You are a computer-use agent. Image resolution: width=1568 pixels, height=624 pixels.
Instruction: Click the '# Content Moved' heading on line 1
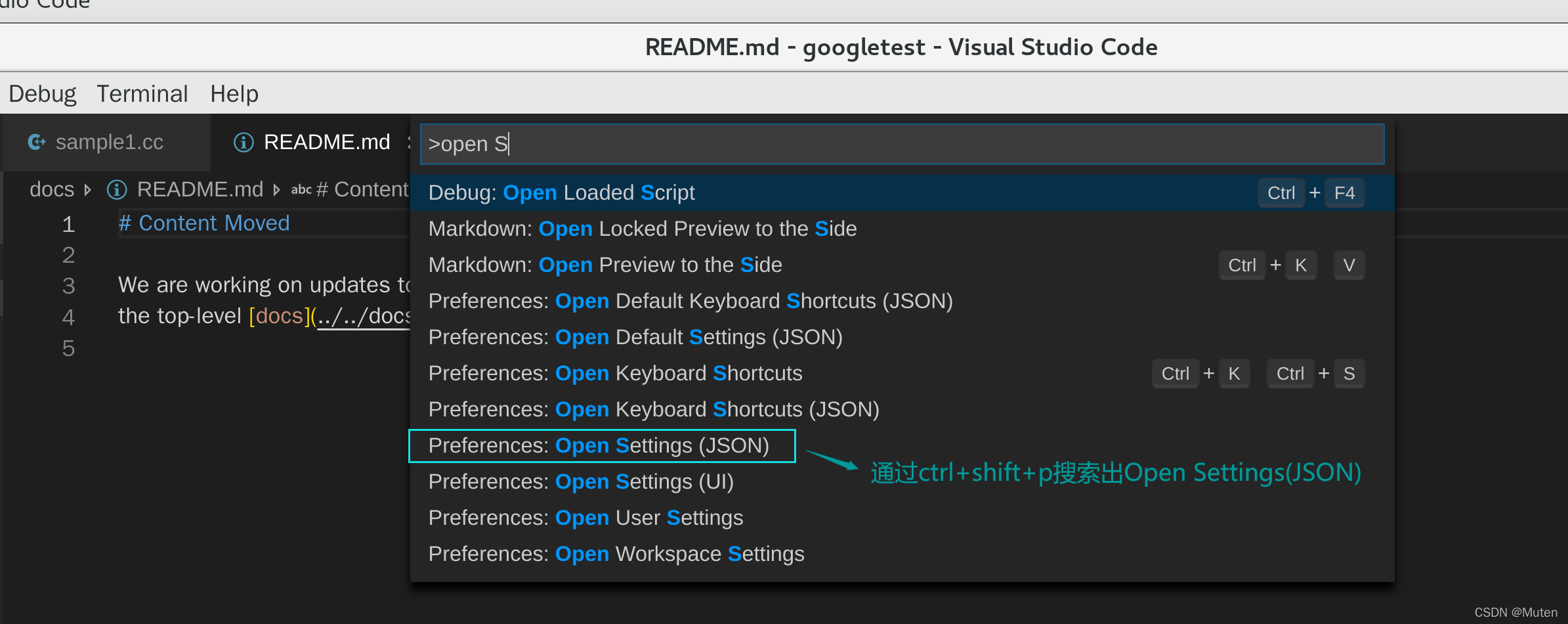(204, 223)
